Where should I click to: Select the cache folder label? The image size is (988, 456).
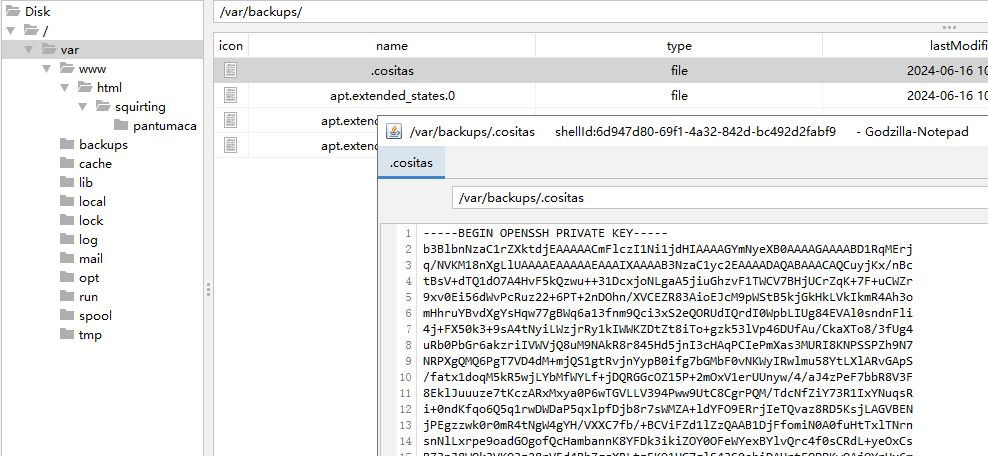(x=95, y=164)
